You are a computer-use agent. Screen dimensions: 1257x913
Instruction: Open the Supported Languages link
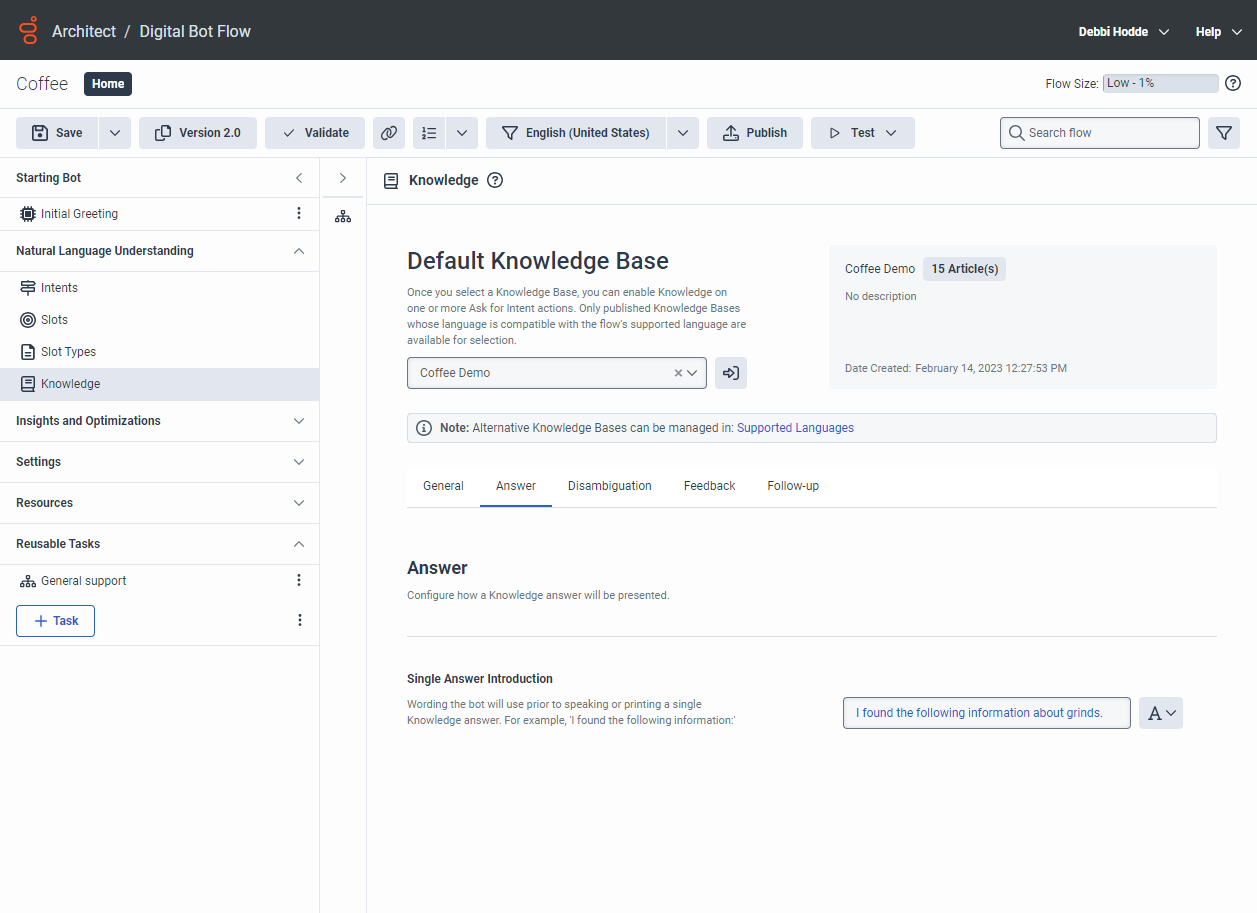tap(795, 428)
